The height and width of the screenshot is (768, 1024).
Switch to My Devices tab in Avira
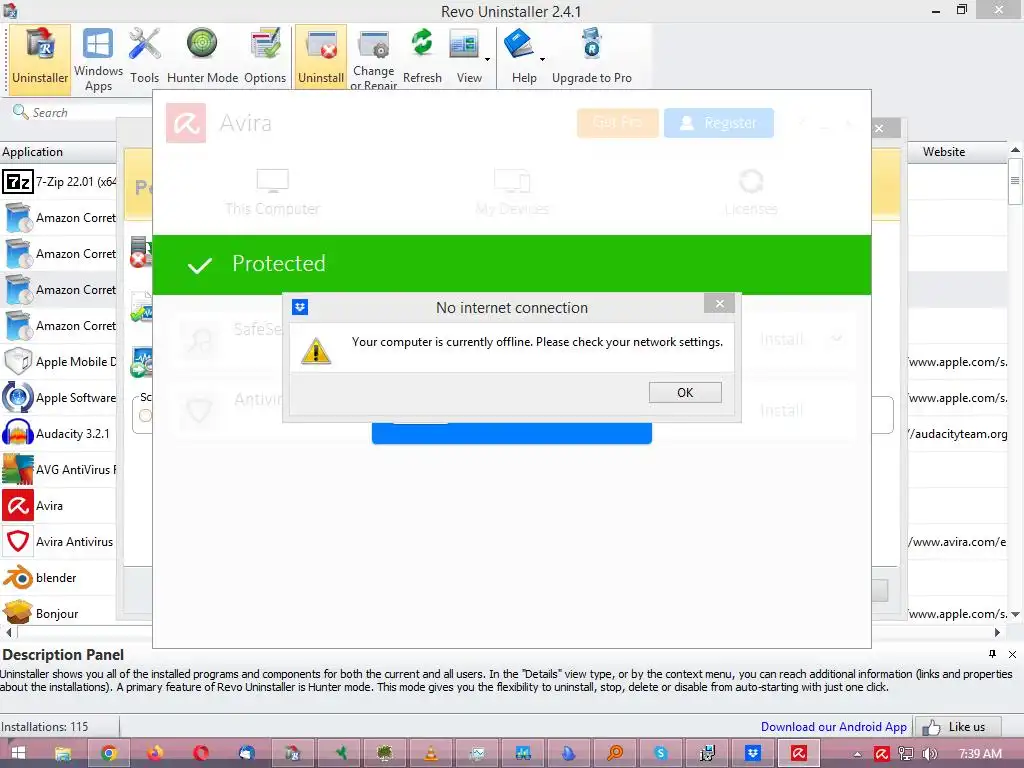point(512,192)
